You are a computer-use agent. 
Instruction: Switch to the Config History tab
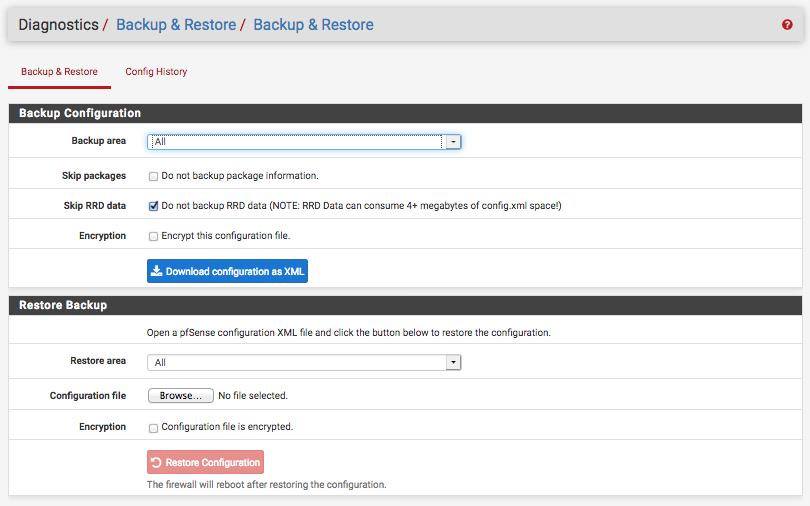[x=156, y=72]
